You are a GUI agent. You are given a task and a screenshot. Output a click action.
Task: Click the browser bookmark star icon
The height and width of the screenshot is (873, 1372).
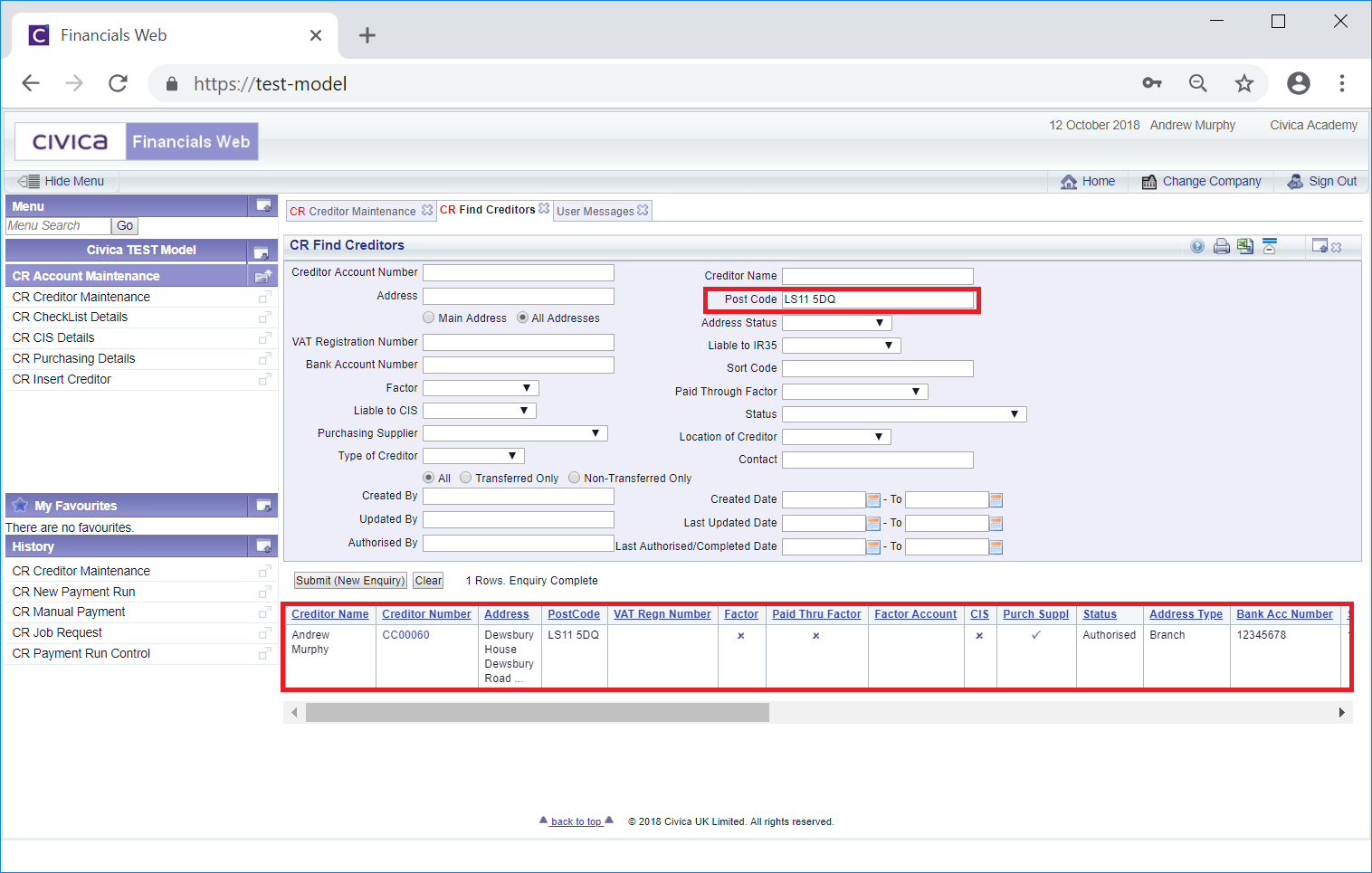click(1244, 83)
